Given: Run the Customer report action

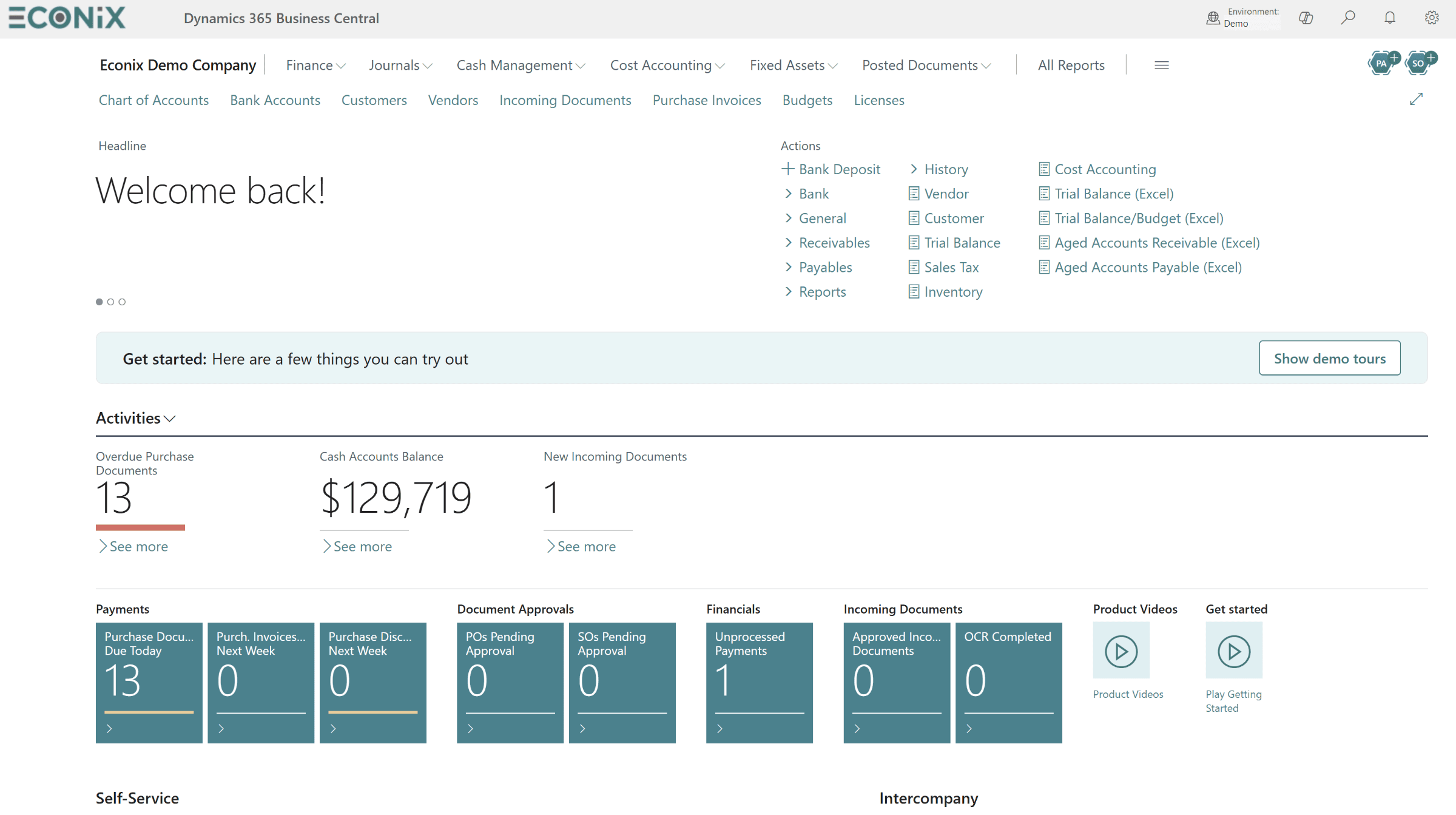Looking at the screenshot, I should click(x=946, y=218).
